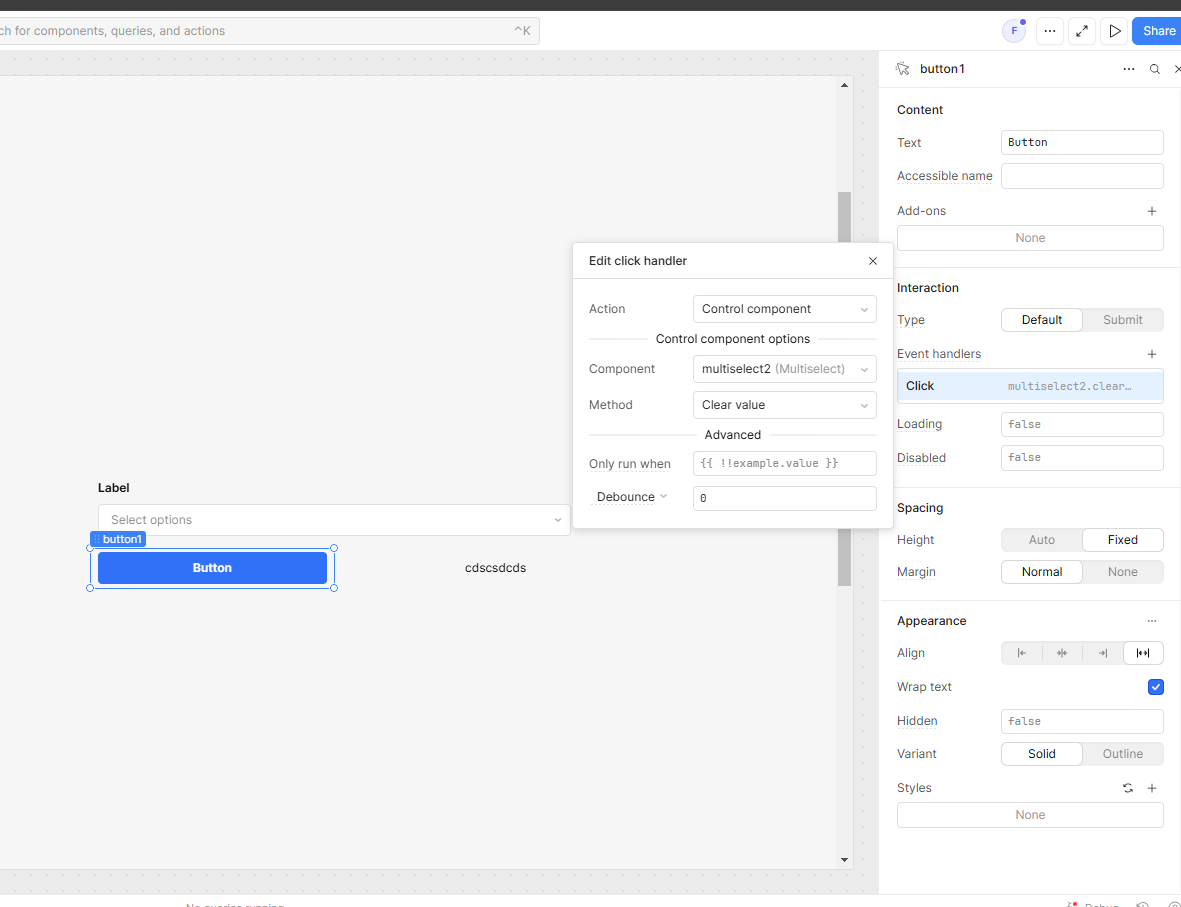
Task: Select the Click event handler entry
Action: (x=1030, y=386)
